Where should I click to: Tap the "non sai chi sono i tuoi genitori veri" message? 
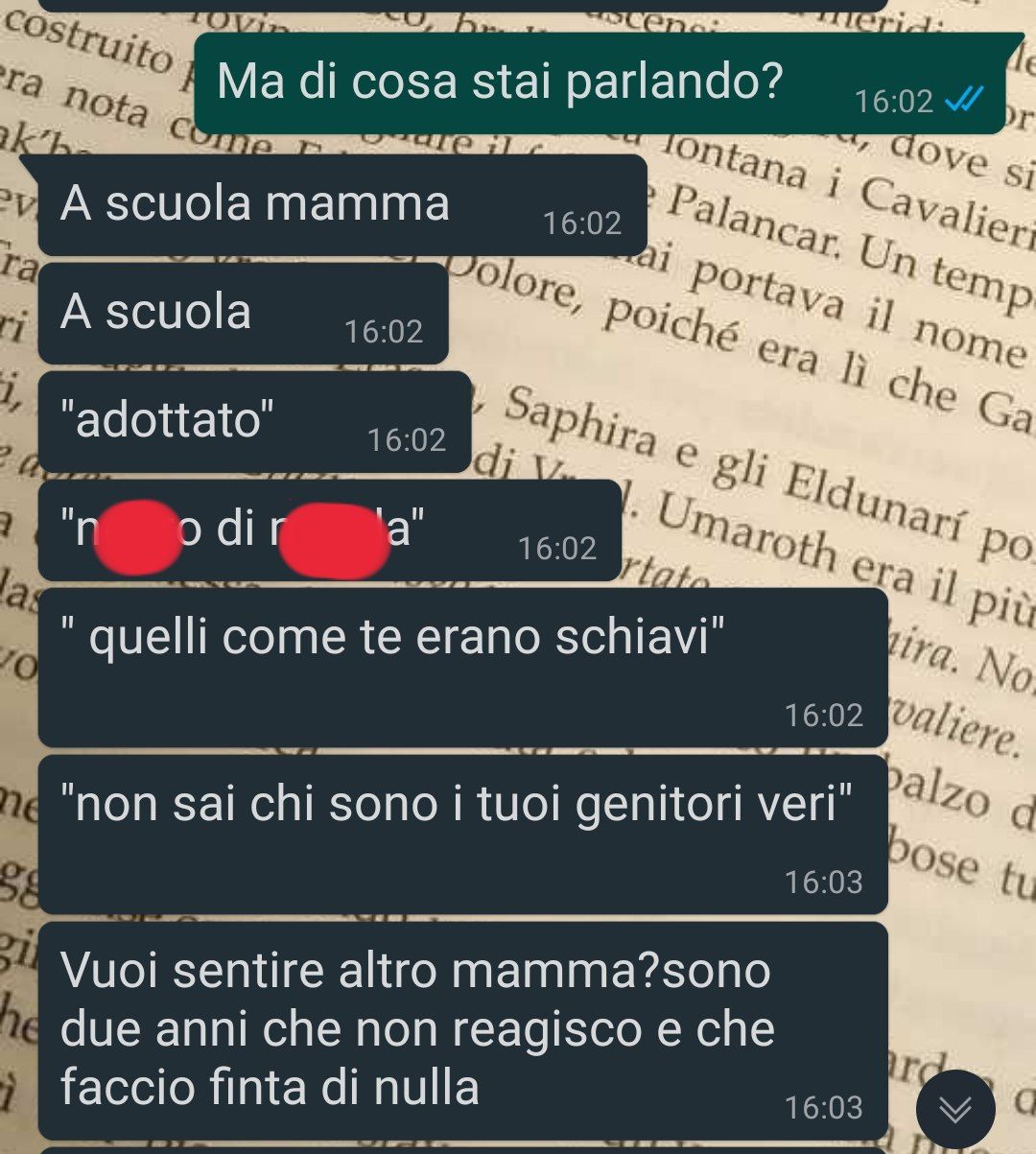[x=462, y=835]
